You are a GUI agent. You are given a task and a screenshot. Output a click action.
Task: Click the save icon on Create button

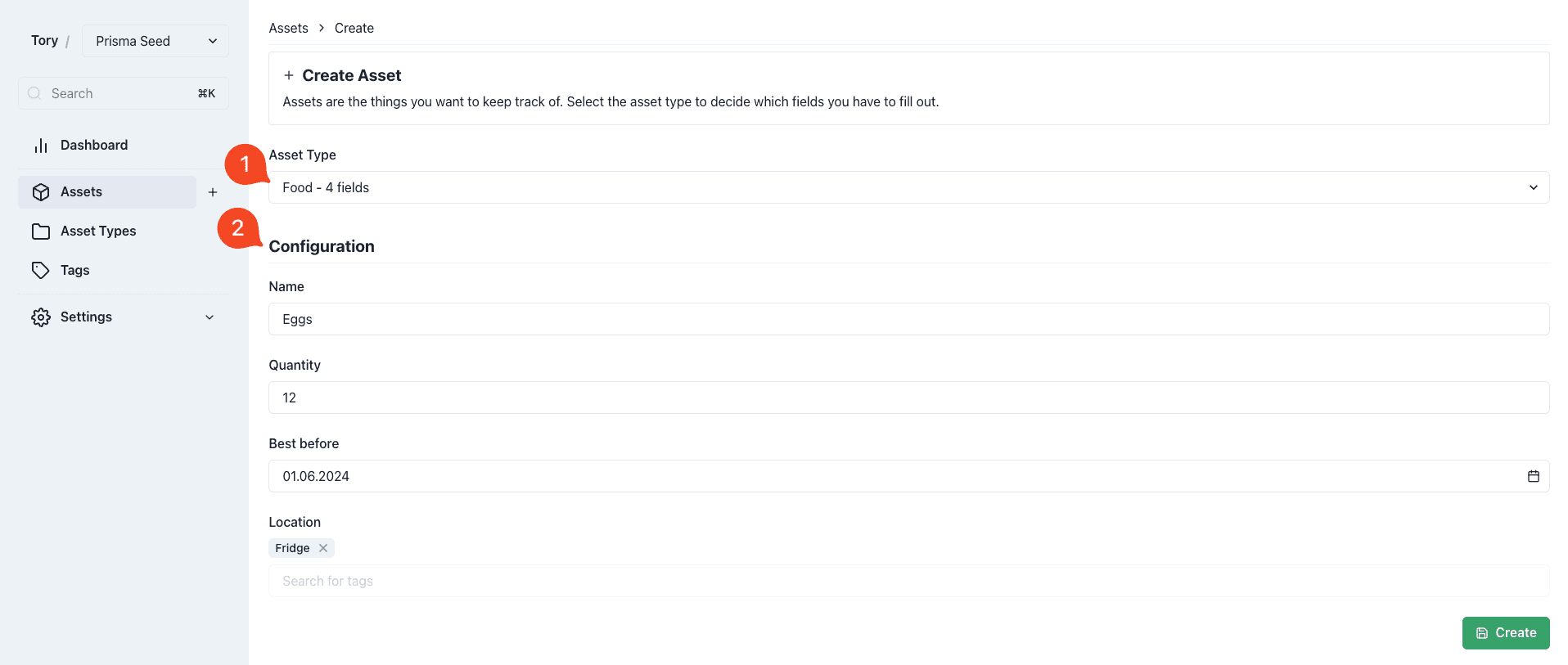(x=1482, y=633)
